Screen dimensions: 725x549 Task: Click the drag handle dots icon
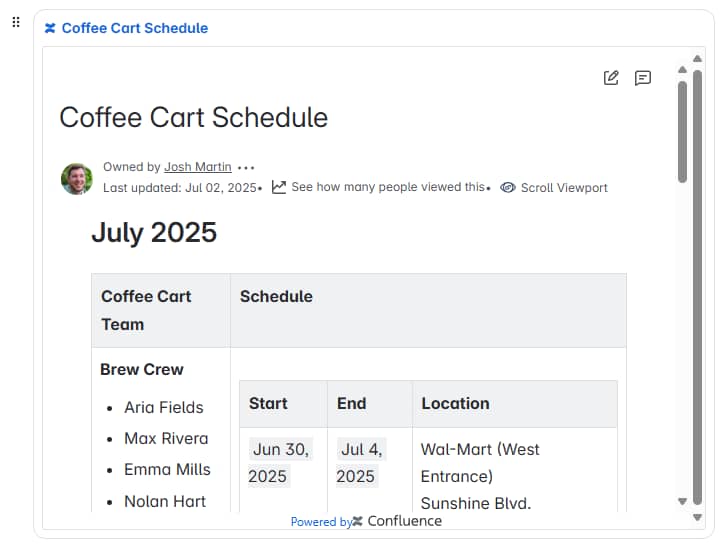(16, 22)
